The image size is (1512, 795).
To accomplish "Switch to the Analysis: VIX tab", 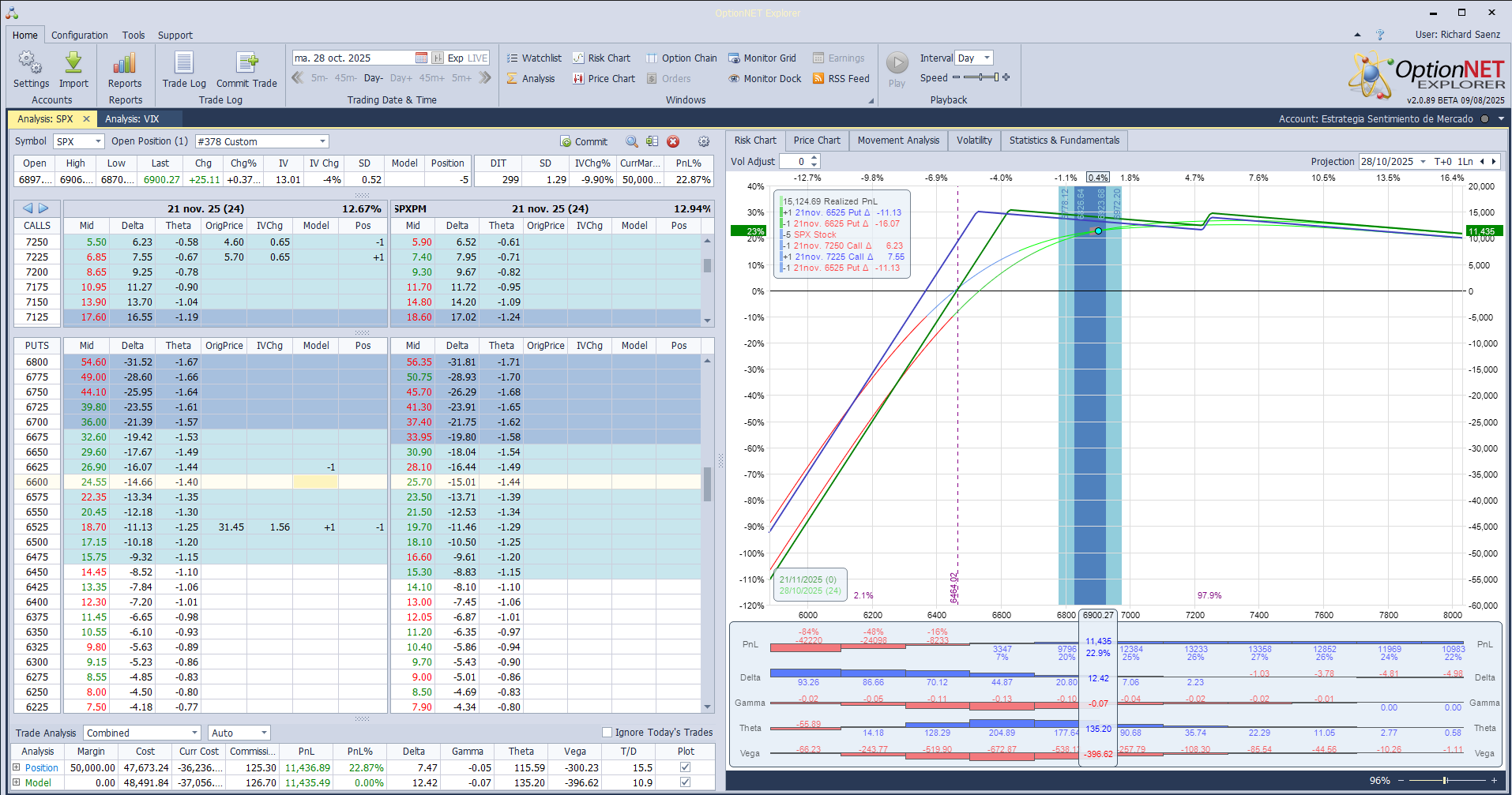I will 132,119.
